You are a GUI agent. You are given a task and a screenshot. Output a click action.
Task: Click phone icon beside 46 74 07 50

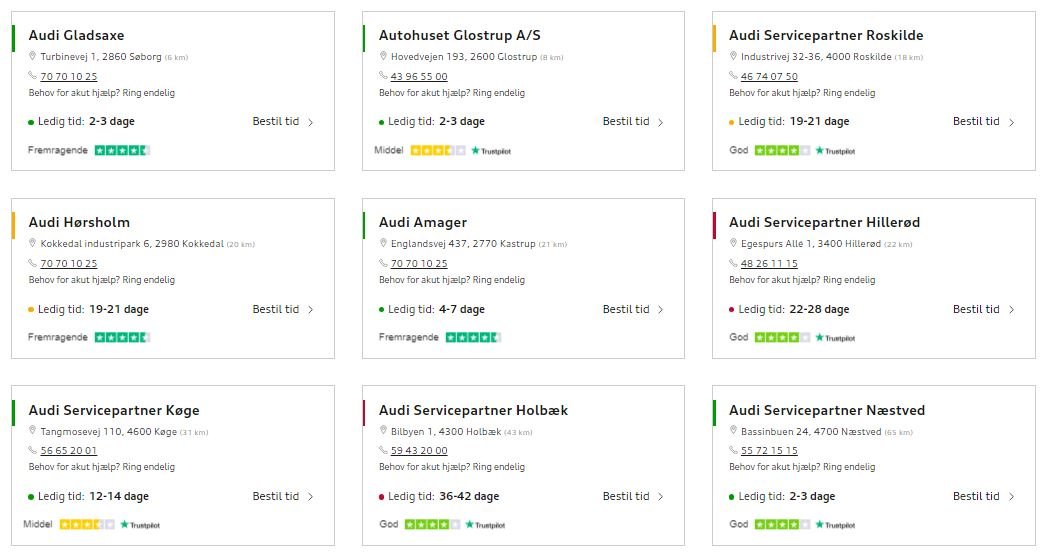(734, 76)
